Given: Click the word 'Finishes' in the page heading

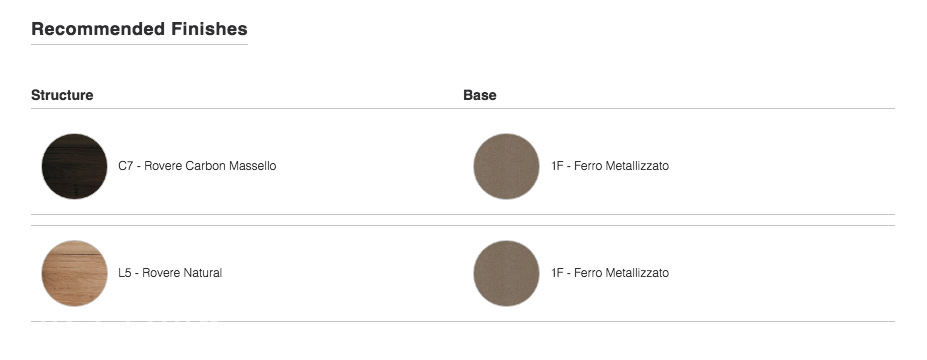Looking at the screenshot, I should (x=209, y=29).
